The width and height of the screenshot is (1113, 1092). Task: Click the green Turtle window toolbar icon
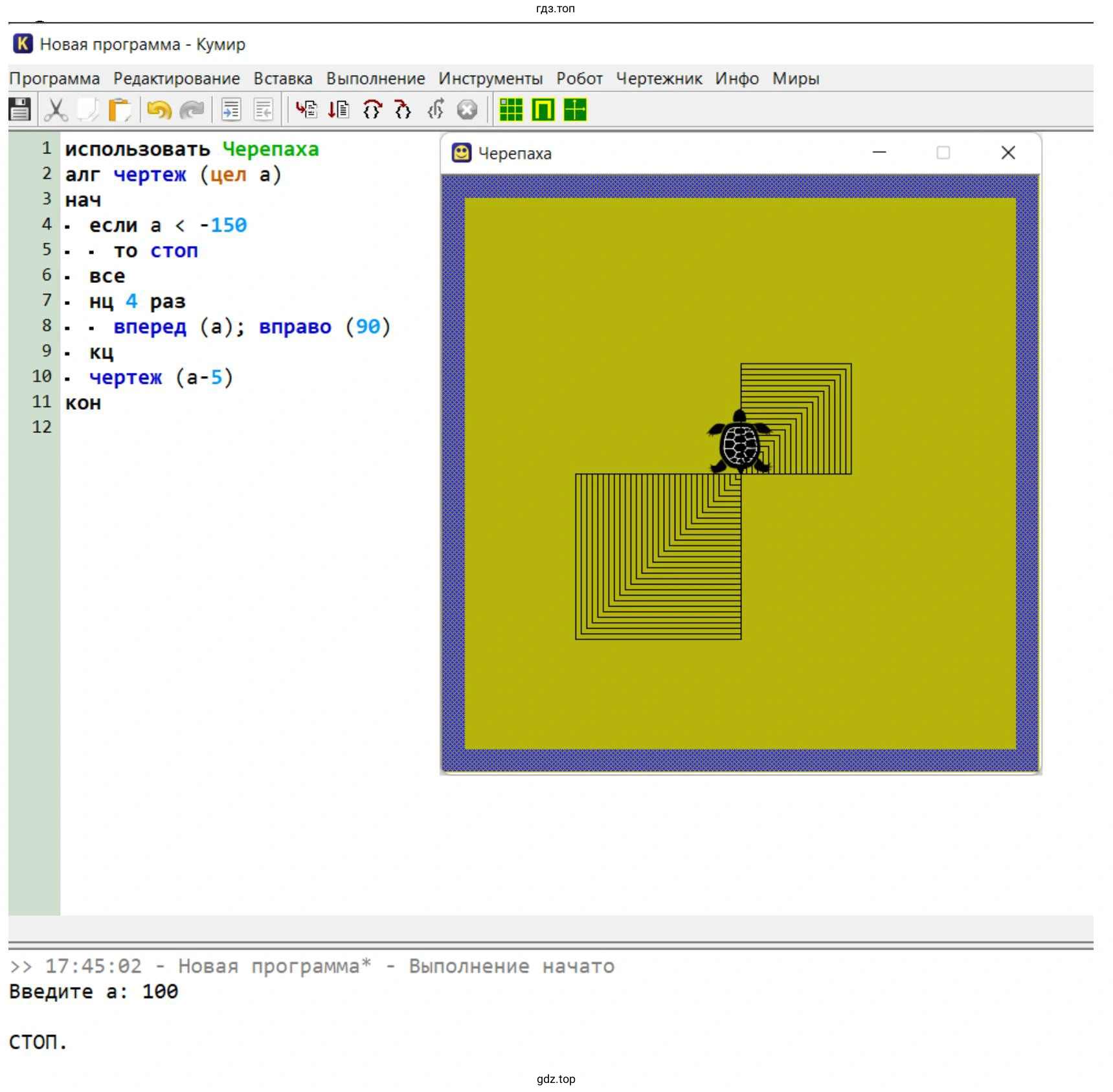click(543, 109)
